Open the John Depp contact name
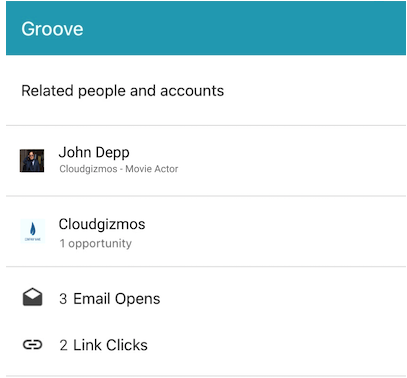The width and height of the screenshot is (407, 378). click(94, 153)
